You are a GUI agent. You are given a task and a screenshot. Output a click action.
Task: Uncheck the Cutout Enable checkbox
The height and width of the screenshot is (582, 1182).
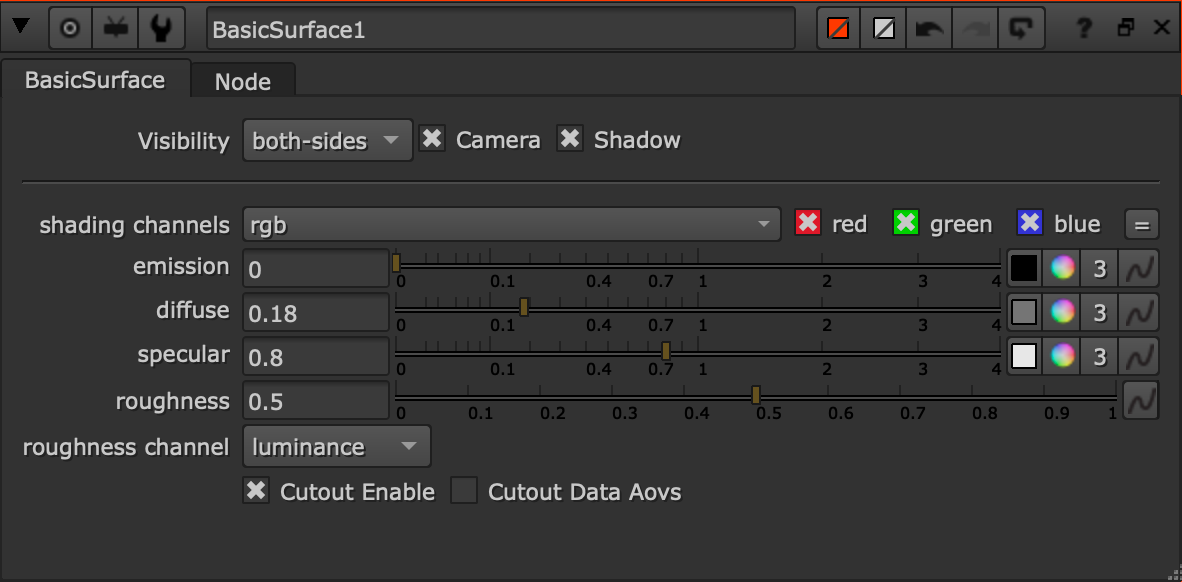click(256, 492)
